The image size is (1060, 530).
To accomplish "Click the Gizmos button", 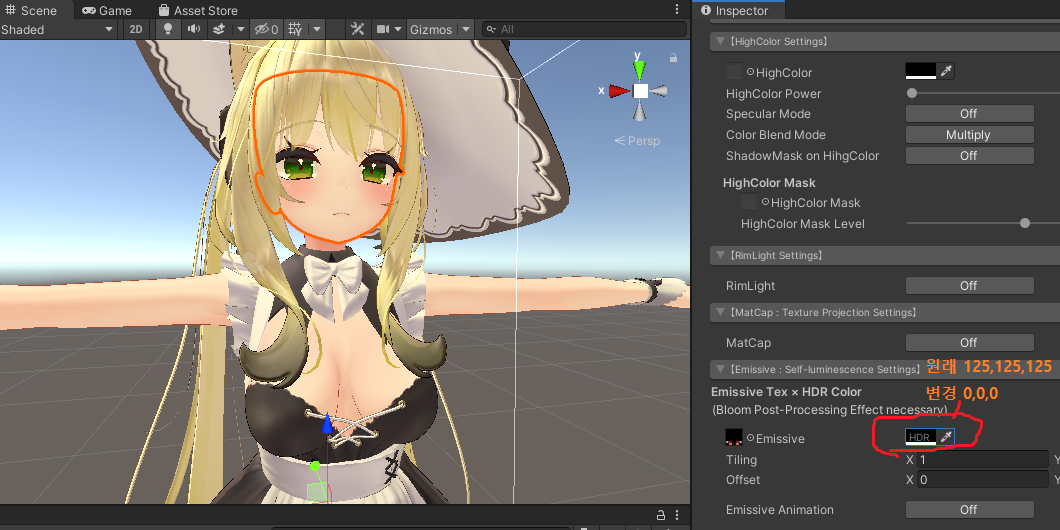I will point(431,29).
